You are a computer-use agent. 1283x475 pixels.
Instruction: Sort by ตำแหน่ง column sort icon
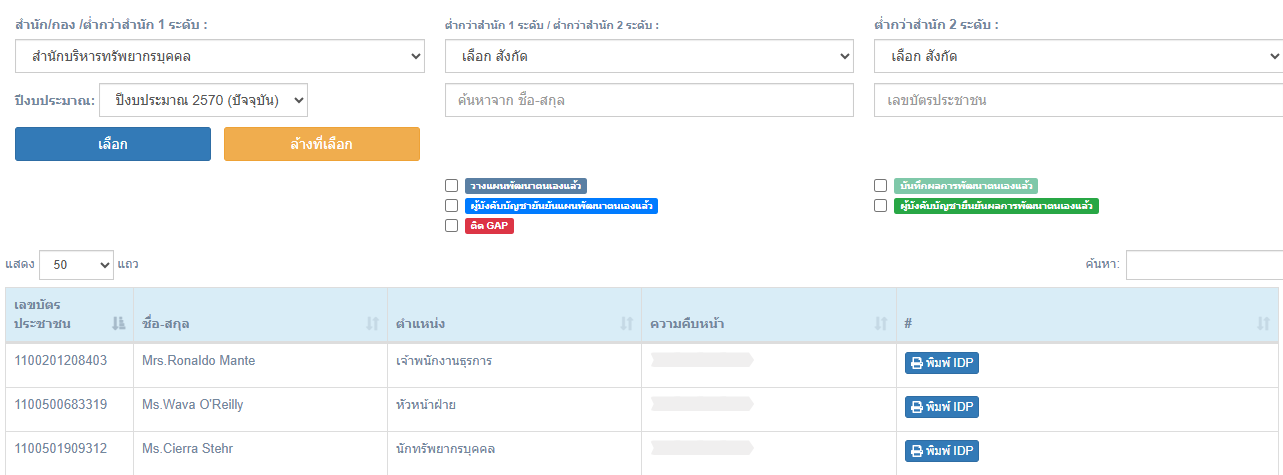627,323
